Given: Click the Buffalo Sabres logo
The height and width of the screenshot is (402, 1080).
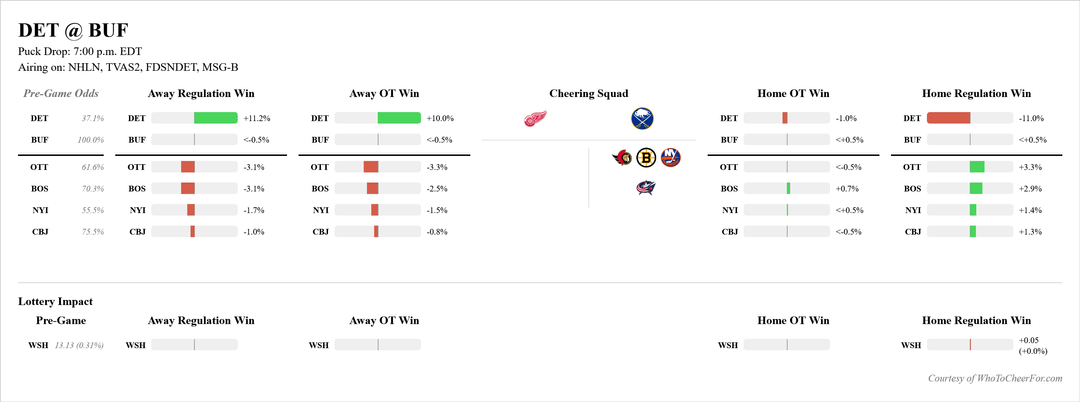Looking at the screenshot, I should pos(642,119).
